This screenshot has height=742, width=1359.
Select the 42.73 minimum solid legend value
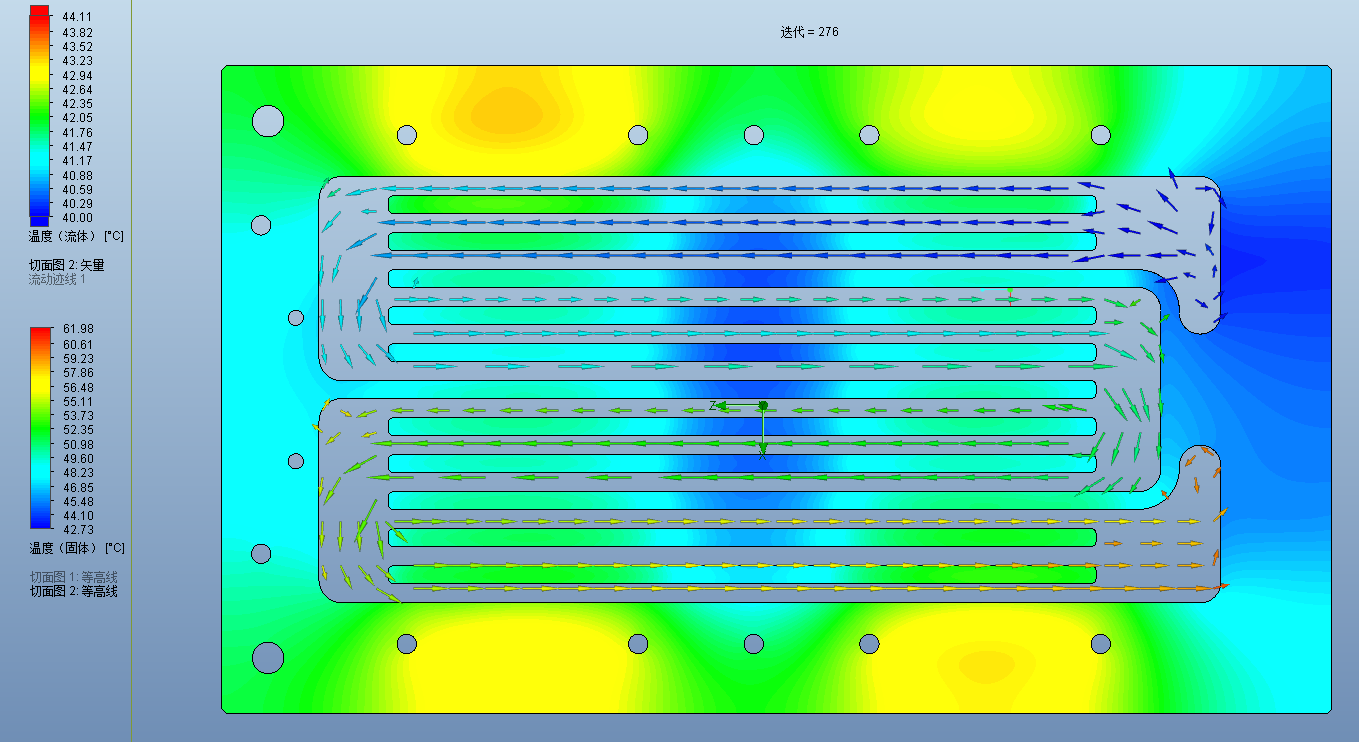click(x=77, y=530)
